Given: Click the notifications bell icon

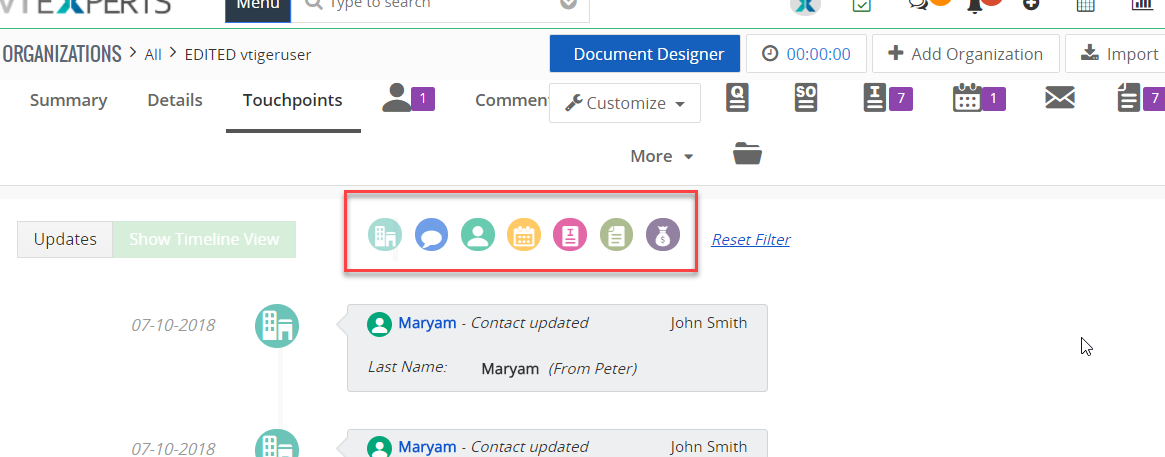Looking at the screenshot, I should point(975,5).
